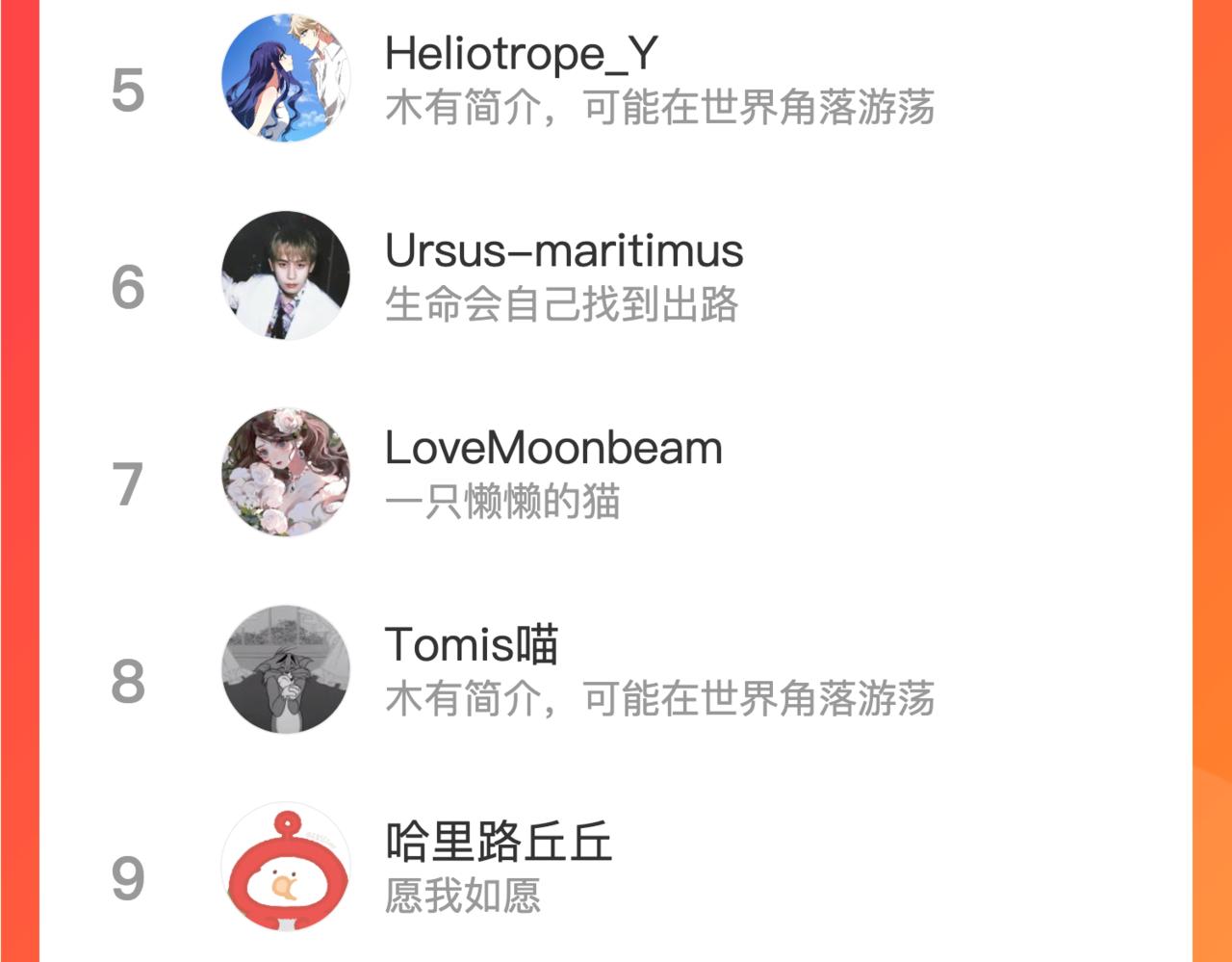
Task: Click bio text 一只懒懒的猫
Action: click(502, 502)
